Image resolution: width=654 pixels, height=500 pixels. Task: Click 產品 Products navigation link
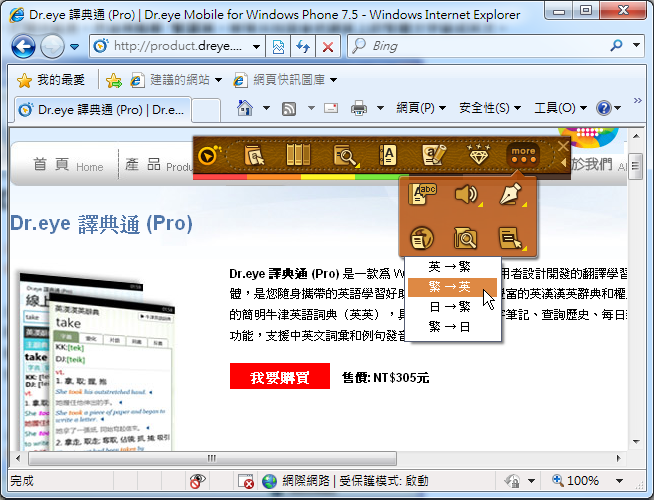158,165
